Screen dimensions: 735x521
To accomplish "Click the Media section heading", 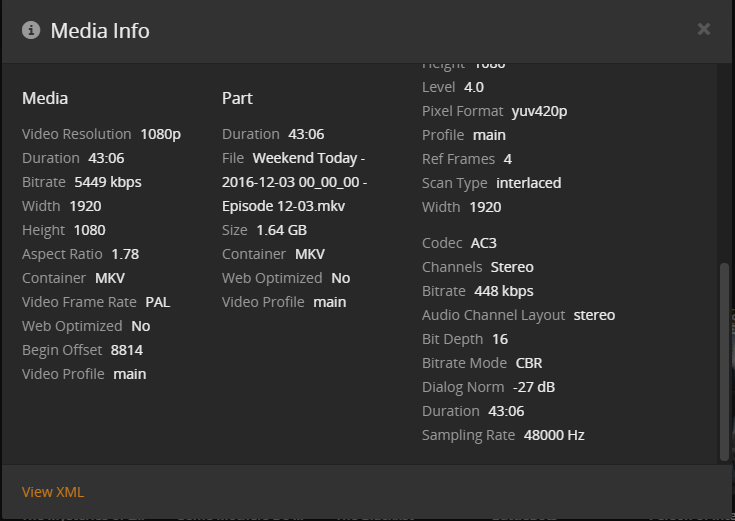I will click(45, 98).
